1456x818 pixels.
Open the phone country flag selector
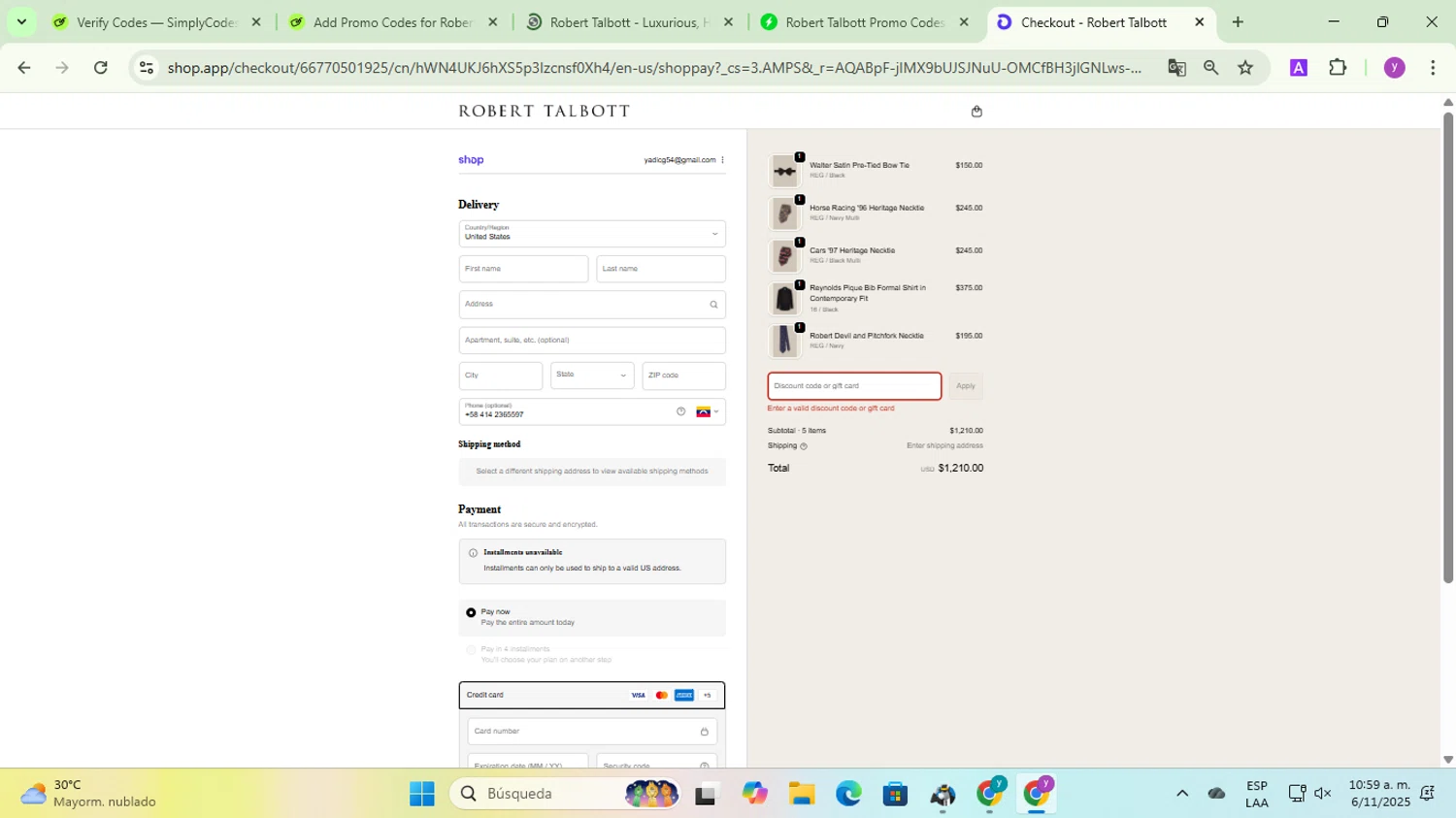708,411
